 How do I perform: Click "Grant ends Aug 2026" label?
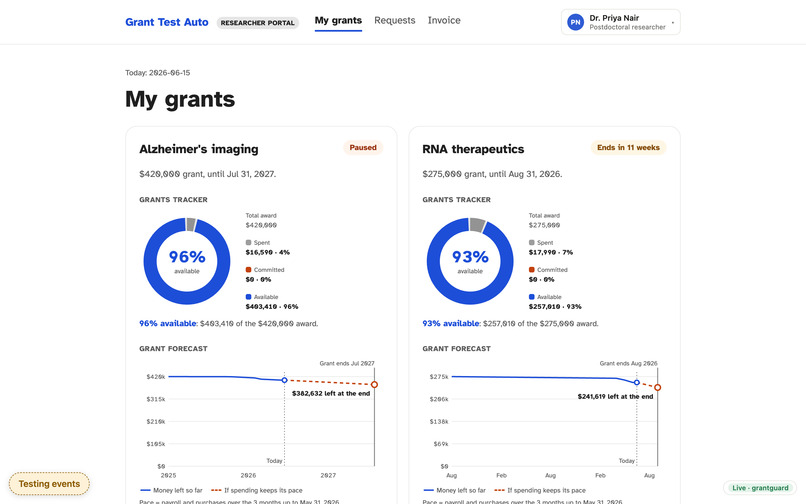tap(629, 363)
